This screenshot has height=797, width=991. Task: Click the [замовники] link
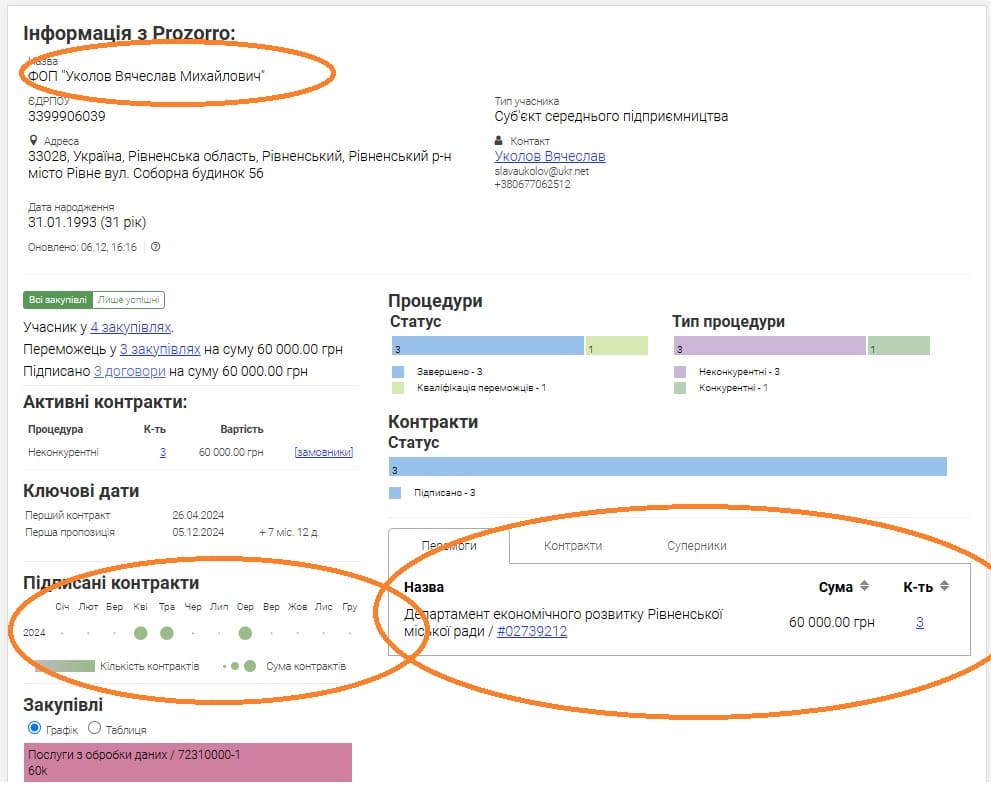(323, 452)
